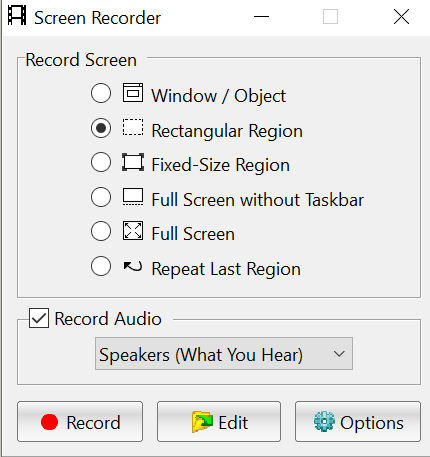This screenshot has height=457, width=430.
Task: Uncheck the Record Audio checkbox
Action: click(x=39, y=318)
